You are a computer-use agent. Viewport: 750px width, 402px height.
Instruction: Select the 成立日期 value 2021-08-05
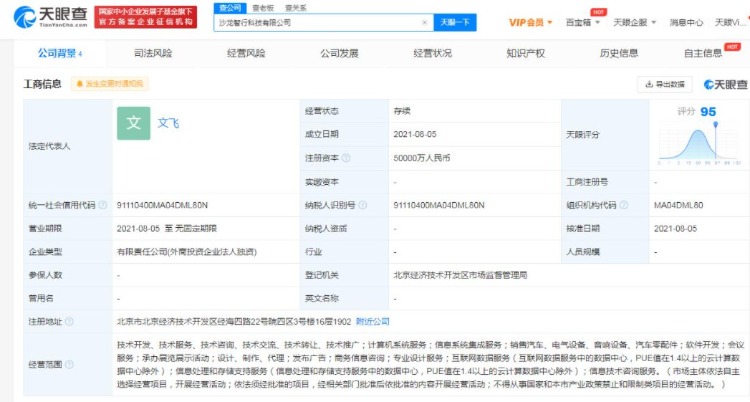[x=415, y=134]
